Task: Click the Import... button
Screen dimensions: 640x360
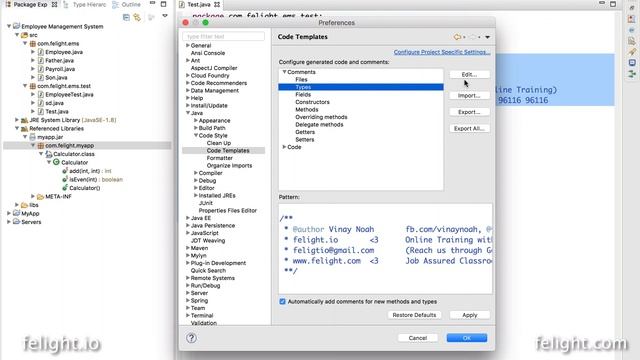Action: [x=469, y=96]
